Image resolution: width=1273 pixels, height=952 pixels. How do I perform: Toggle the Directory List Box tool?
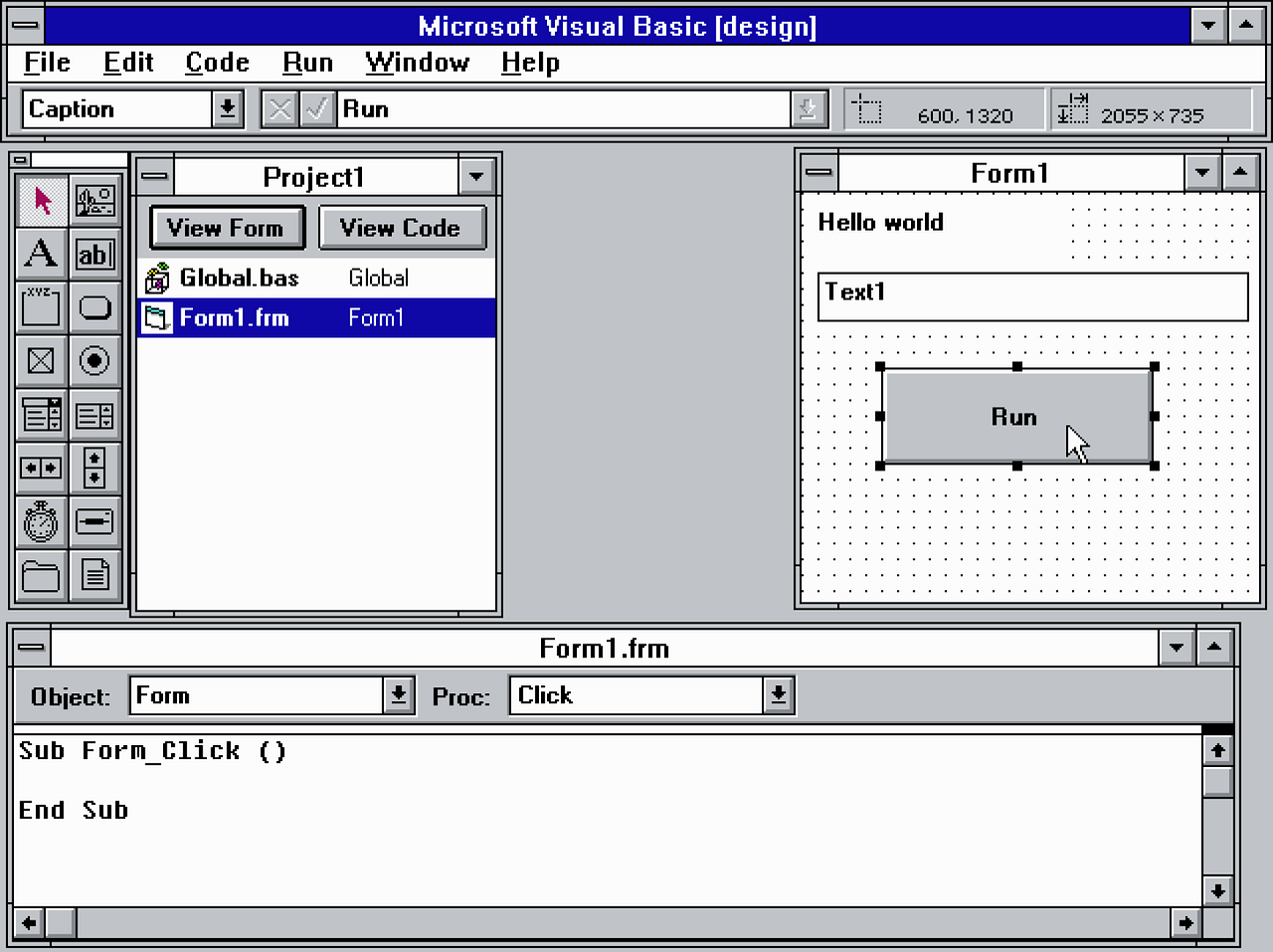[x=41, y=575]
